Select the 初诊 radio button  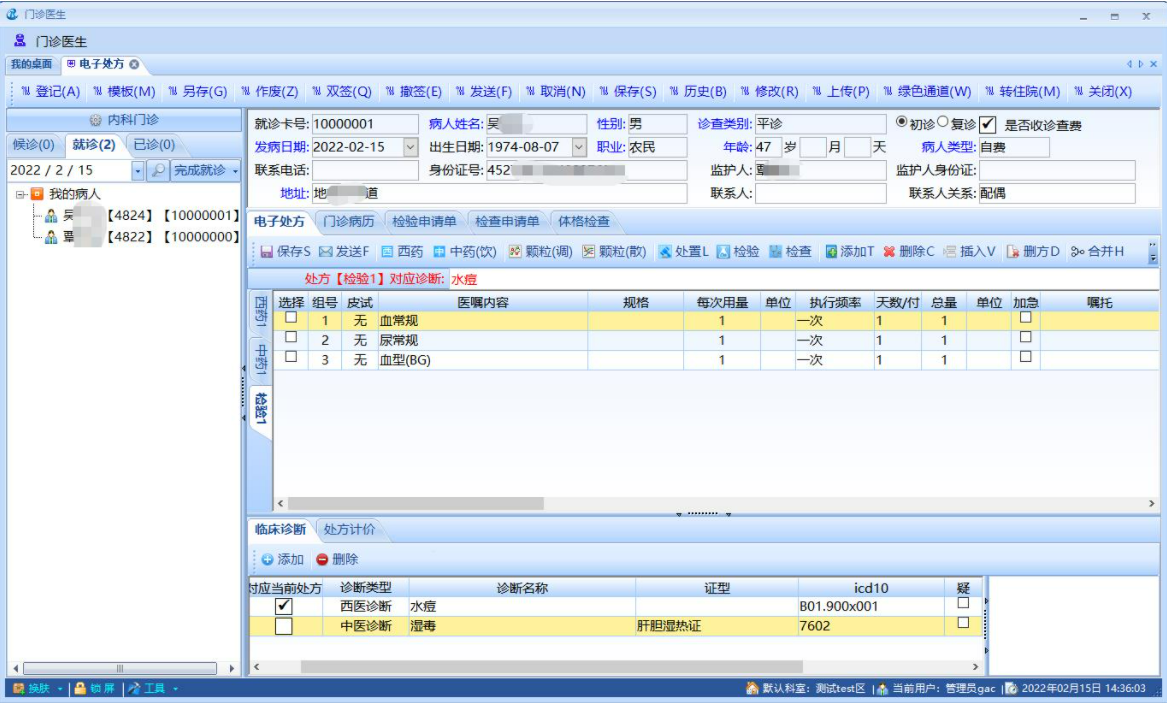click(901, 122)
